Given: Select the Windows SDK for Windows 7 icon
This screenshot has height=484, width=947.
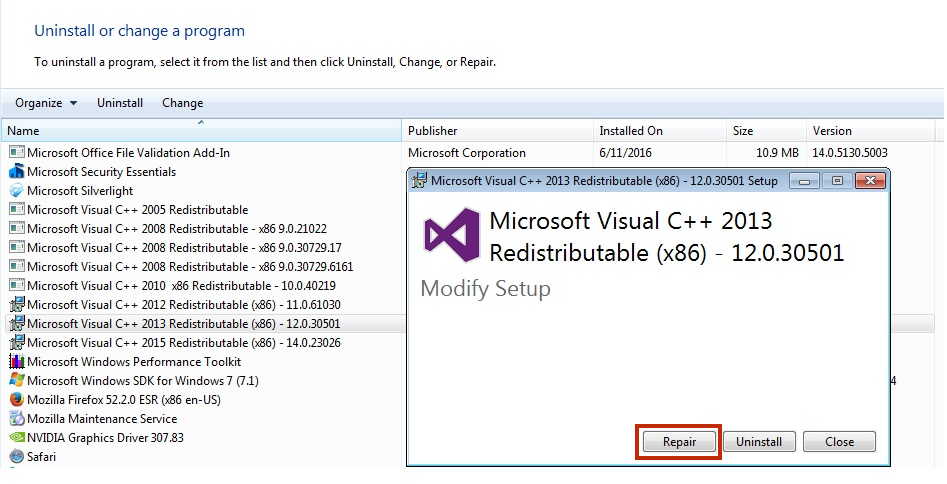Looking at the screenshot, I should (x=17, y=381).
